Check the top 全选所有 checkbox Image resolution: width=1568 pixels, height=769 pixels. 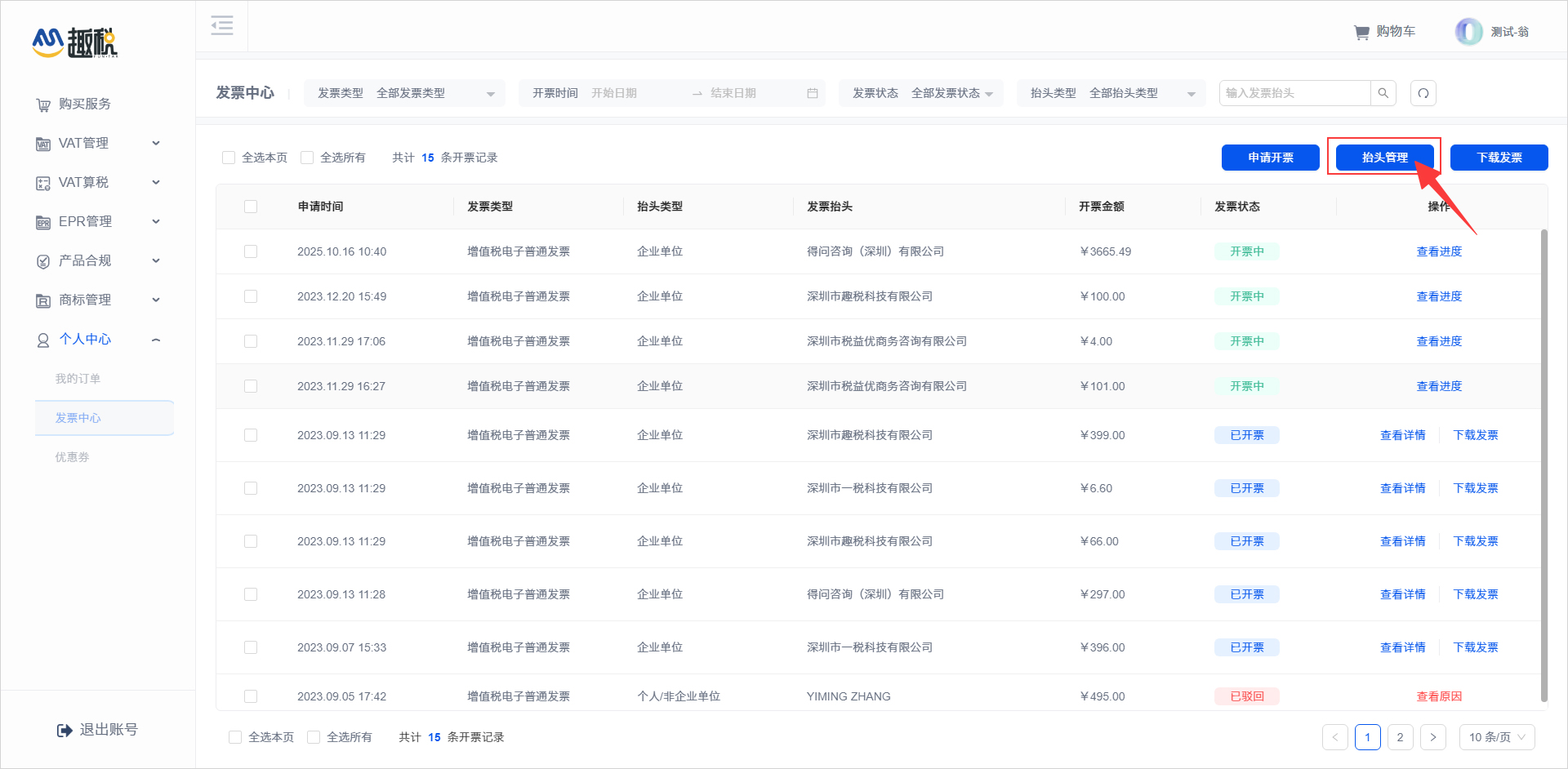[x=308, y=158]
